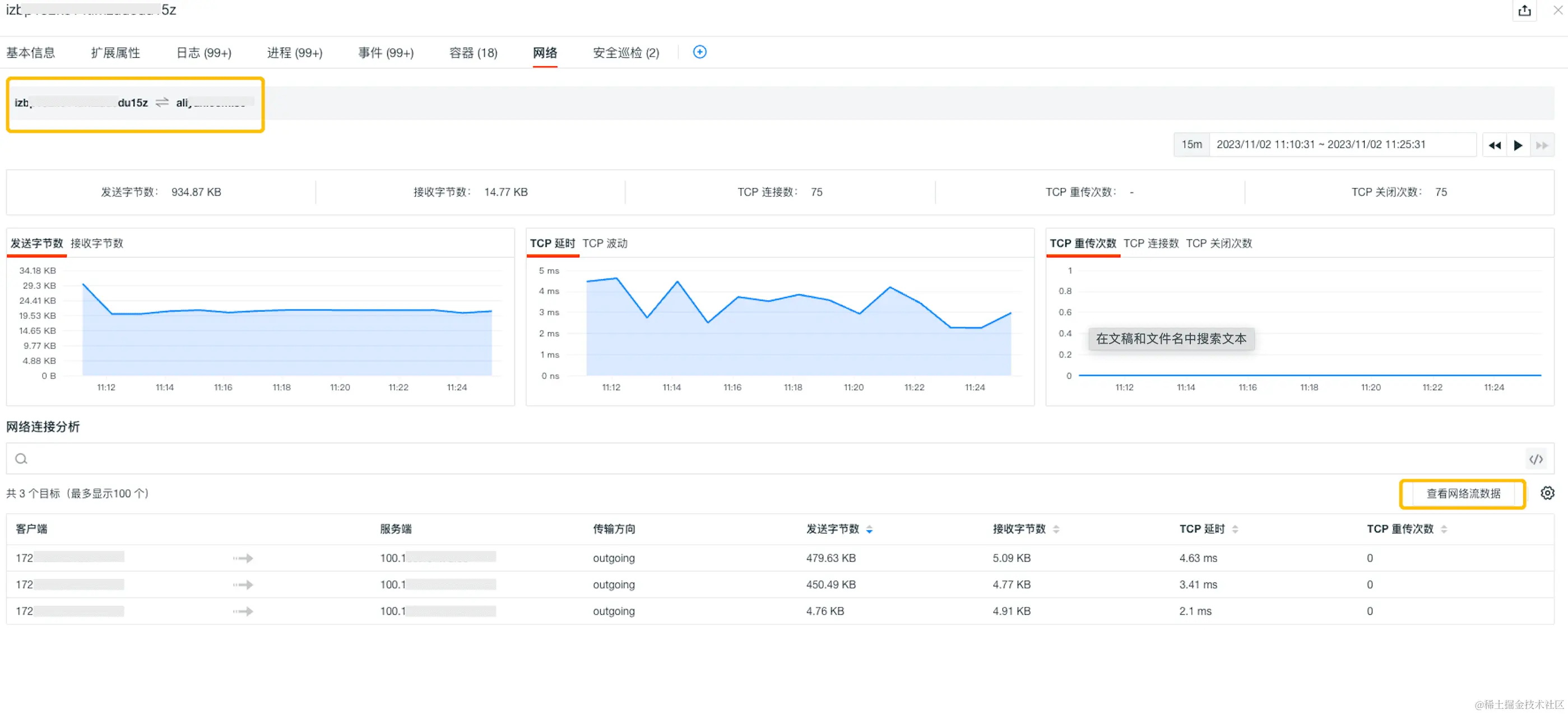
Task: Switch to the 接收字节数 chart tab
Action: pyautogui.click(x=97, y=243)
